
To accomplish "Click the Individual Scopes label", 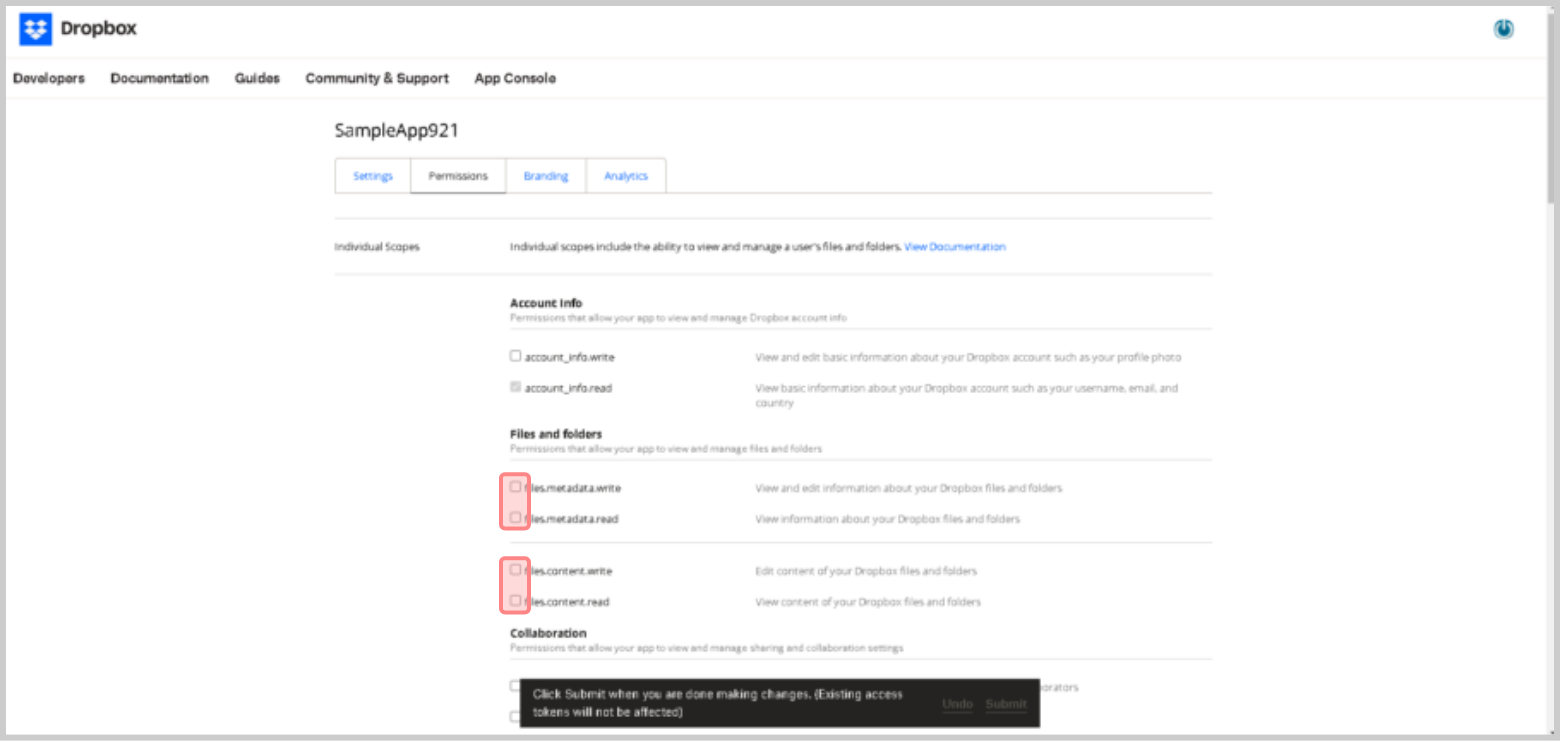I will [377, 247].
